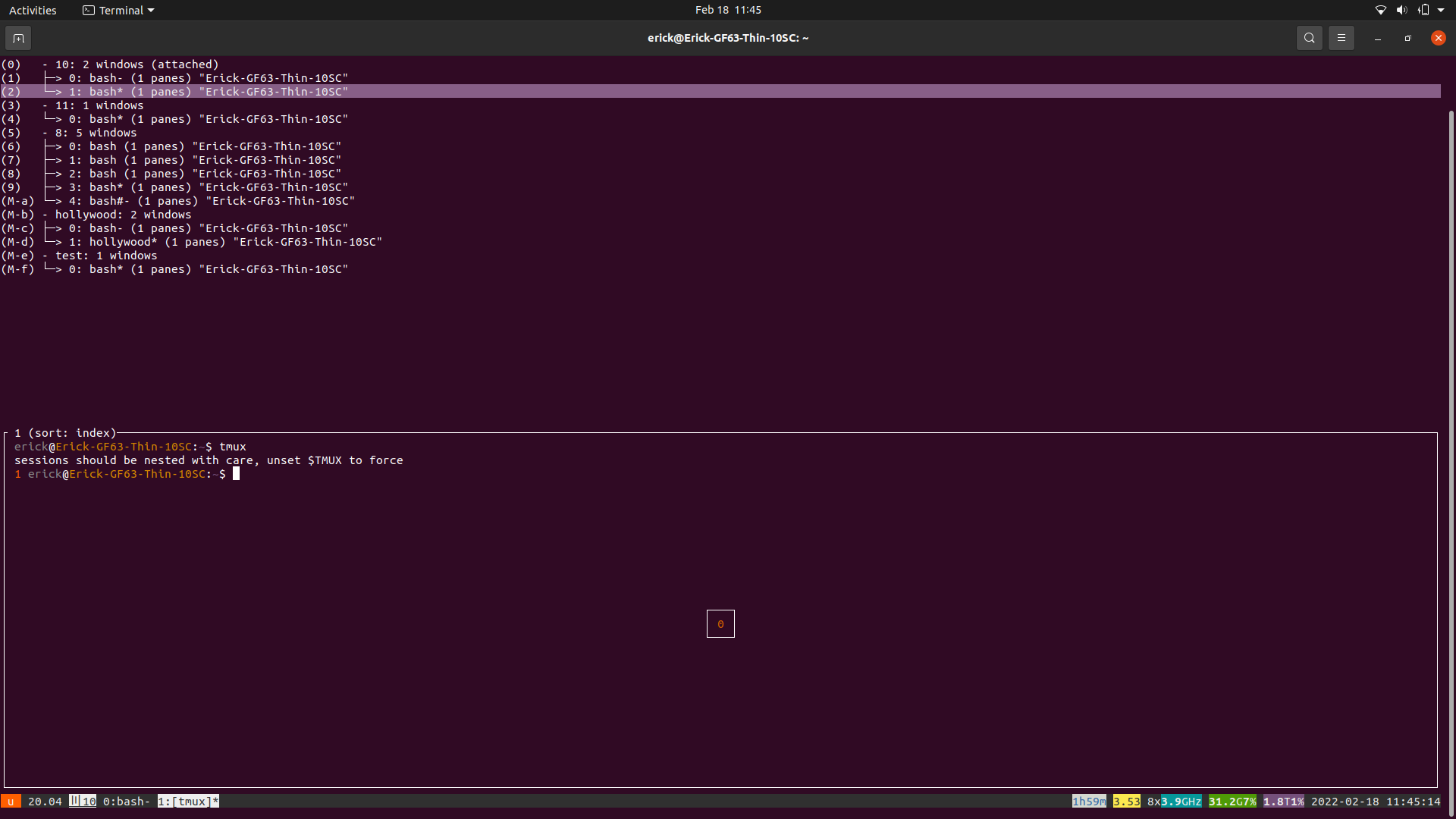The width and height of the screenshot is (1456, 819).
Task: Click the 3.53 load average status entry
Action: tap(1127, 802)
